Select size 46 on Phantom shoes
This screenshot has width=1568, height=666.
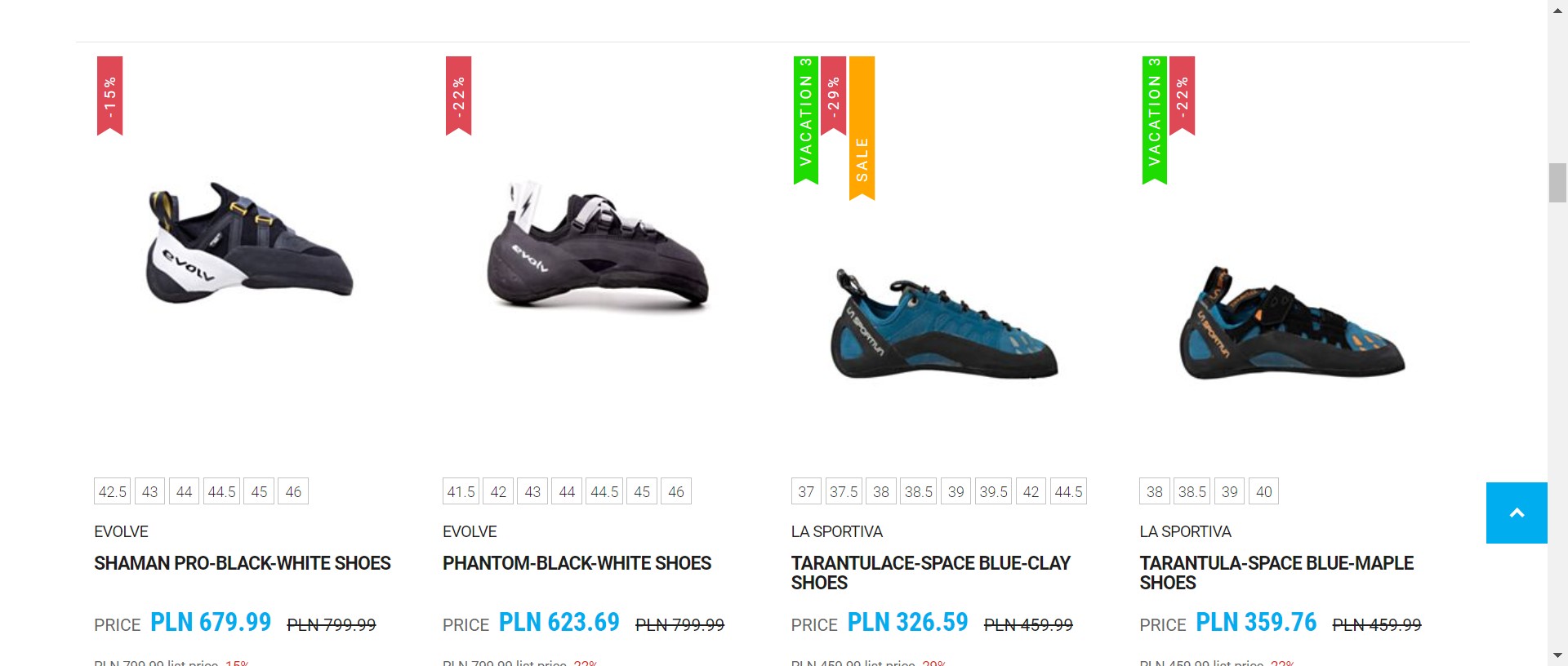point(676,491)
